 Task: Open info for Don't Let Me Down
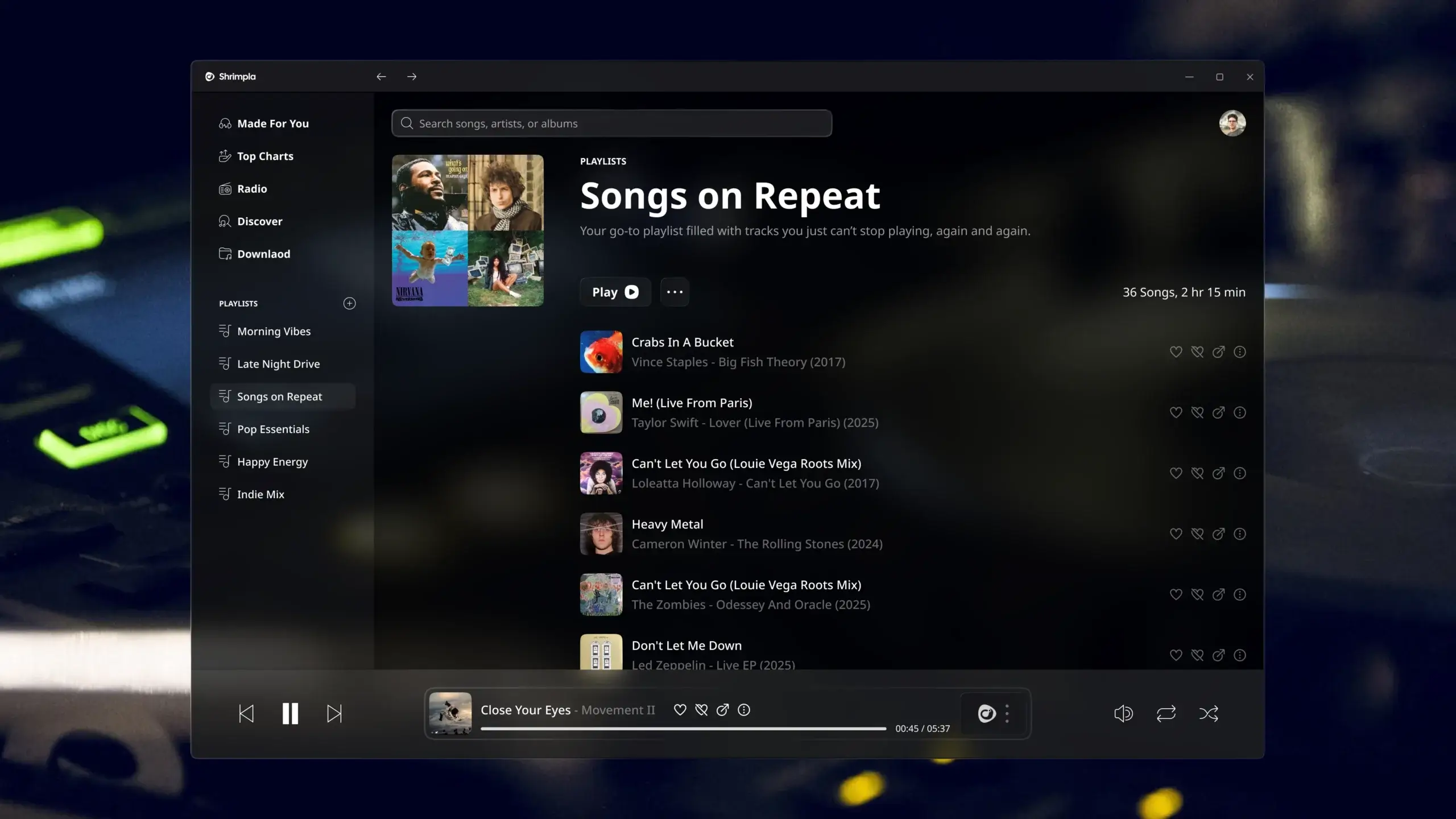coord(1240,655)
